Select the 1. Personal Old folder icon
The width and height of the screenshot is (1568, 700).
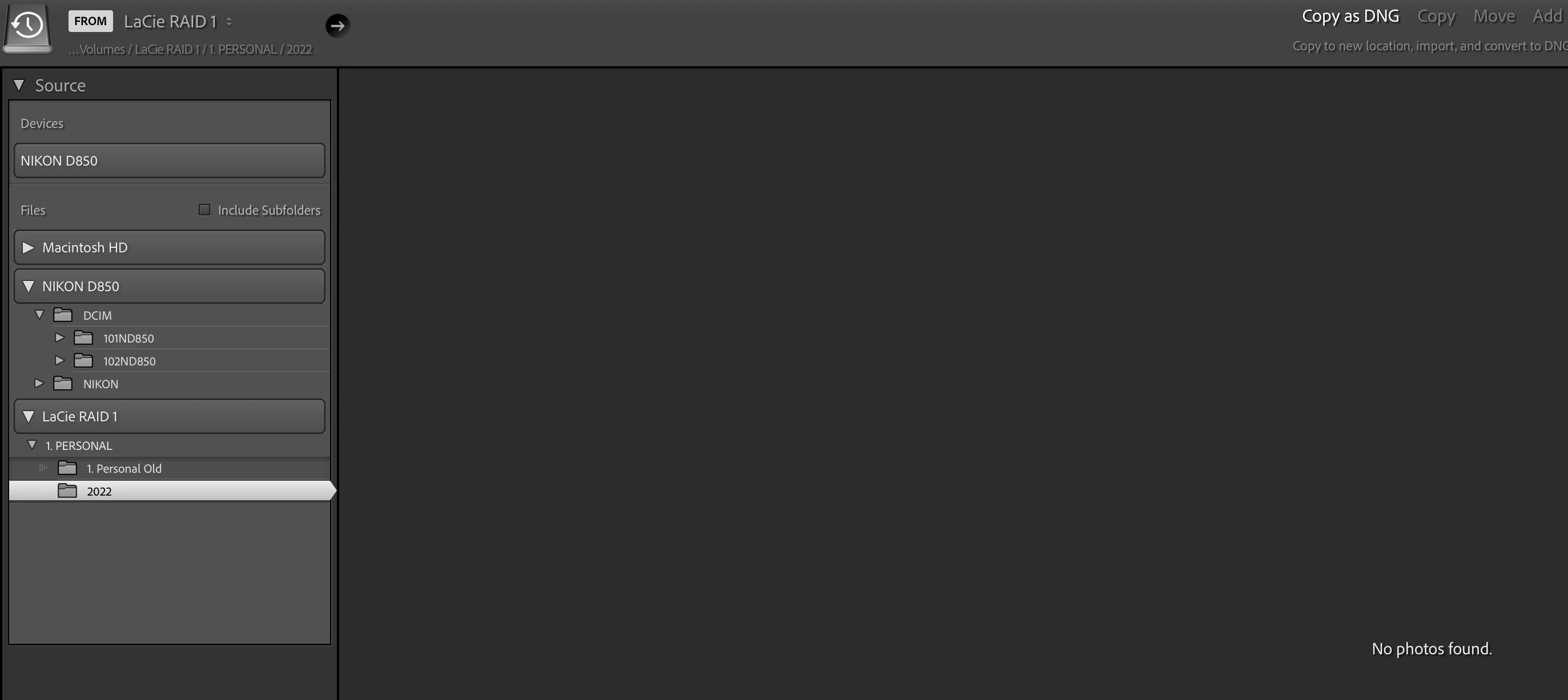67,468
